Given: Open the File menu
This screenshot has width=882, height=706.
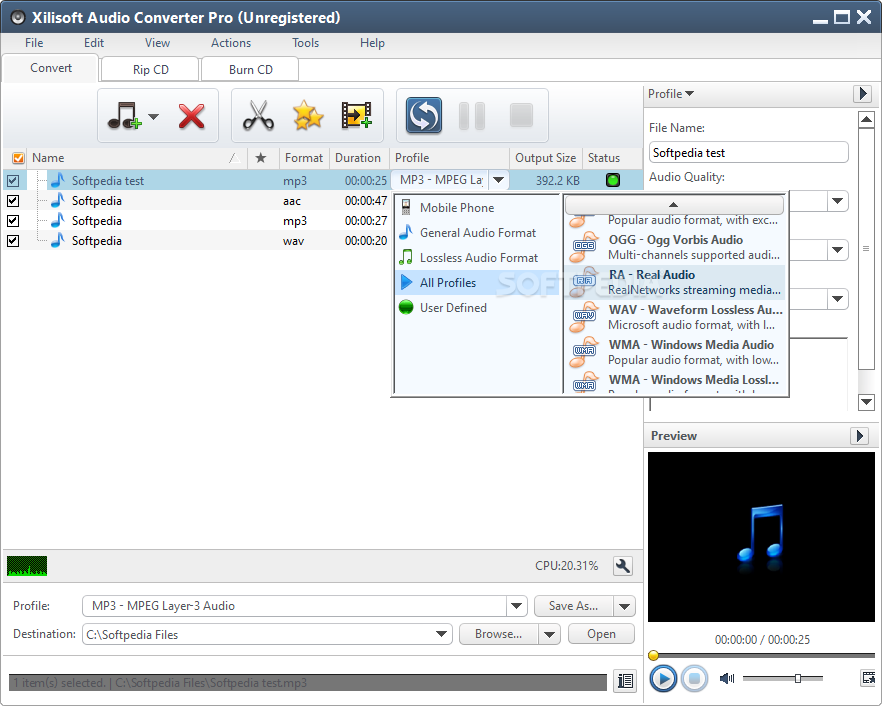Looking at the screenshot, I should (34, 43).
